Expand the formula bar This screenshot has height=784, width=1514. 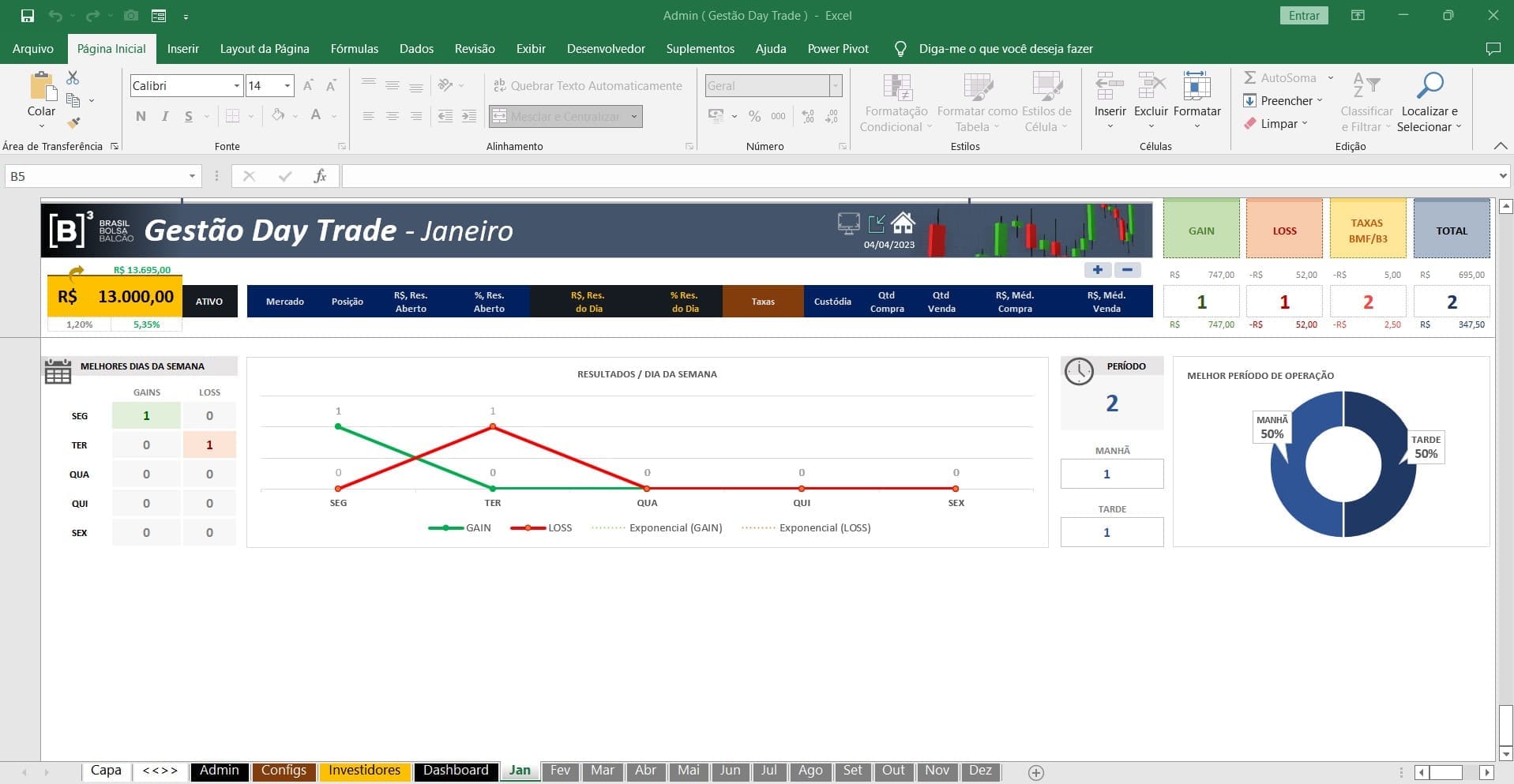point(1502,175)
